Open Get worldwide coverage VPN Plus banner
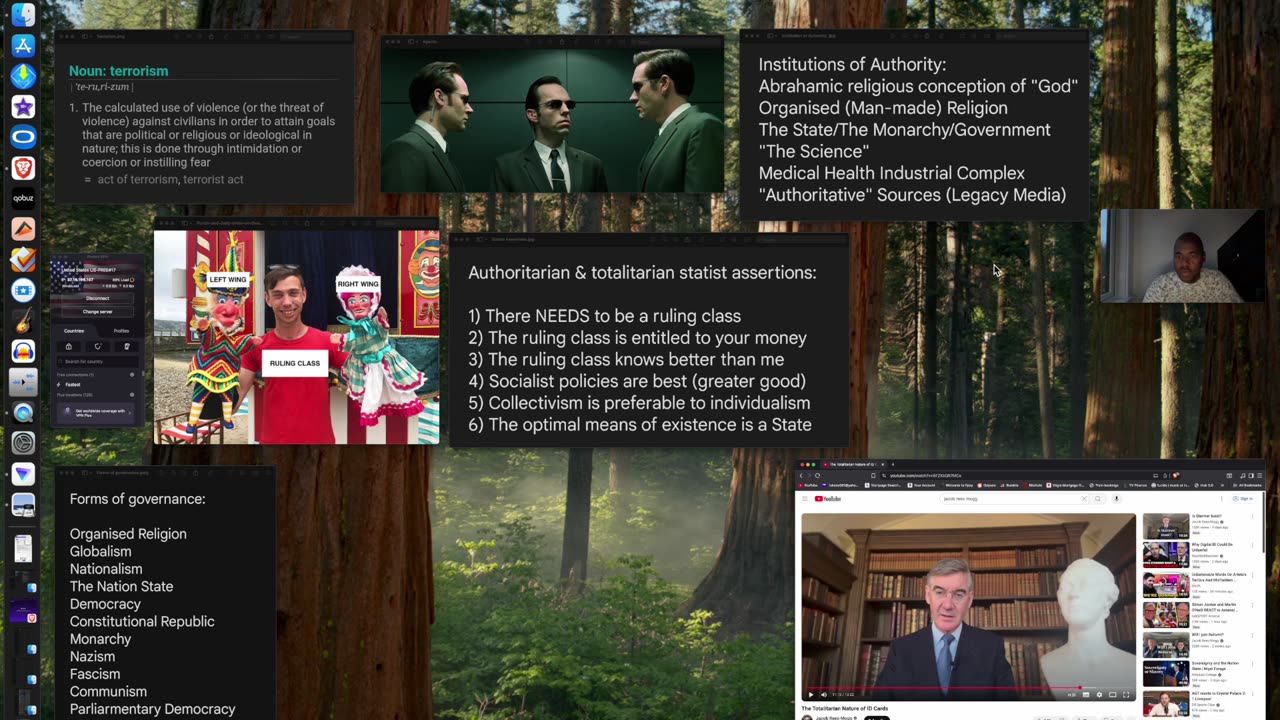Image resolution: width=1280 pixels, height=720 pixels. point(97,411)
